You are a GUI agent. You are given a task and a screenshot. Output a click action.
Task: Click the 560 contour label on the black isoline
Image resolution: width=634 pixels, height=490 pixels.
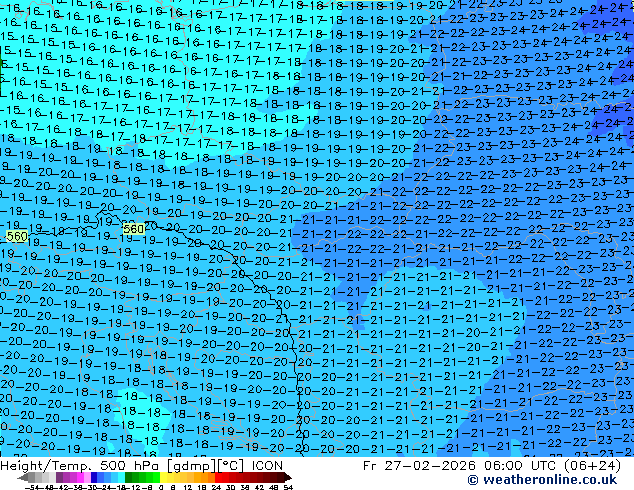(133, 229)
